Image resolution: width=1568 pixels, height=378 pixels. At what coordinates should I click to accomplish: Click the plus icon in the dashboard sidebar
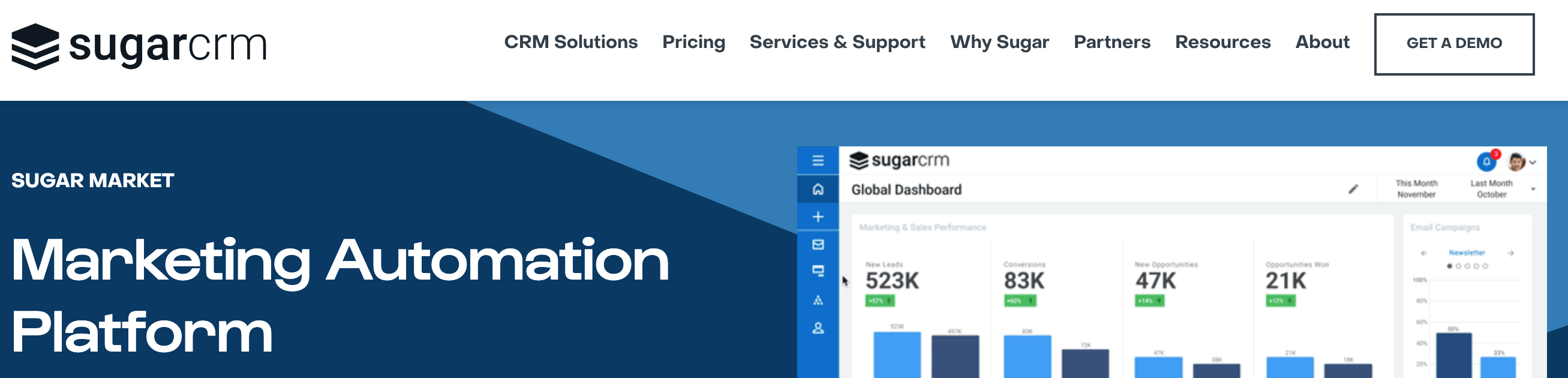pyautogui.click(x=818, y=217)
